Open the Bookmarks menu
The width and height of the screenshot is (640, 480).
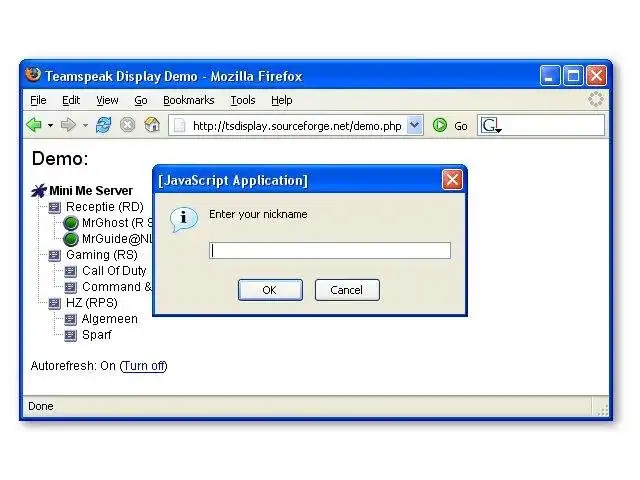[189, 100]
